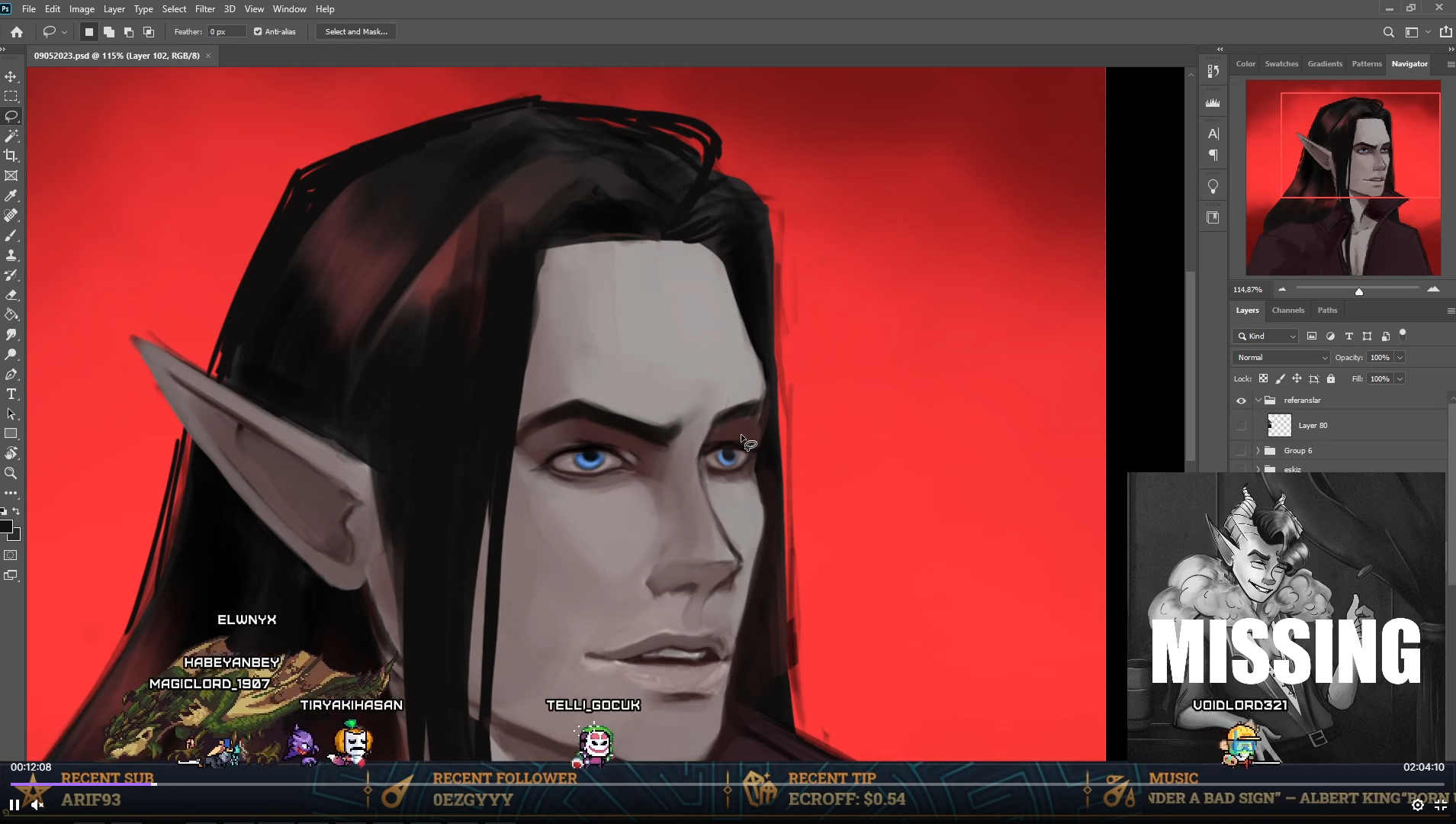The width and height of the screenshot is (1456, 824).
Task: Select the Rectangular Marquee tool
Action: pyautogui.click(x=11, y=96)
